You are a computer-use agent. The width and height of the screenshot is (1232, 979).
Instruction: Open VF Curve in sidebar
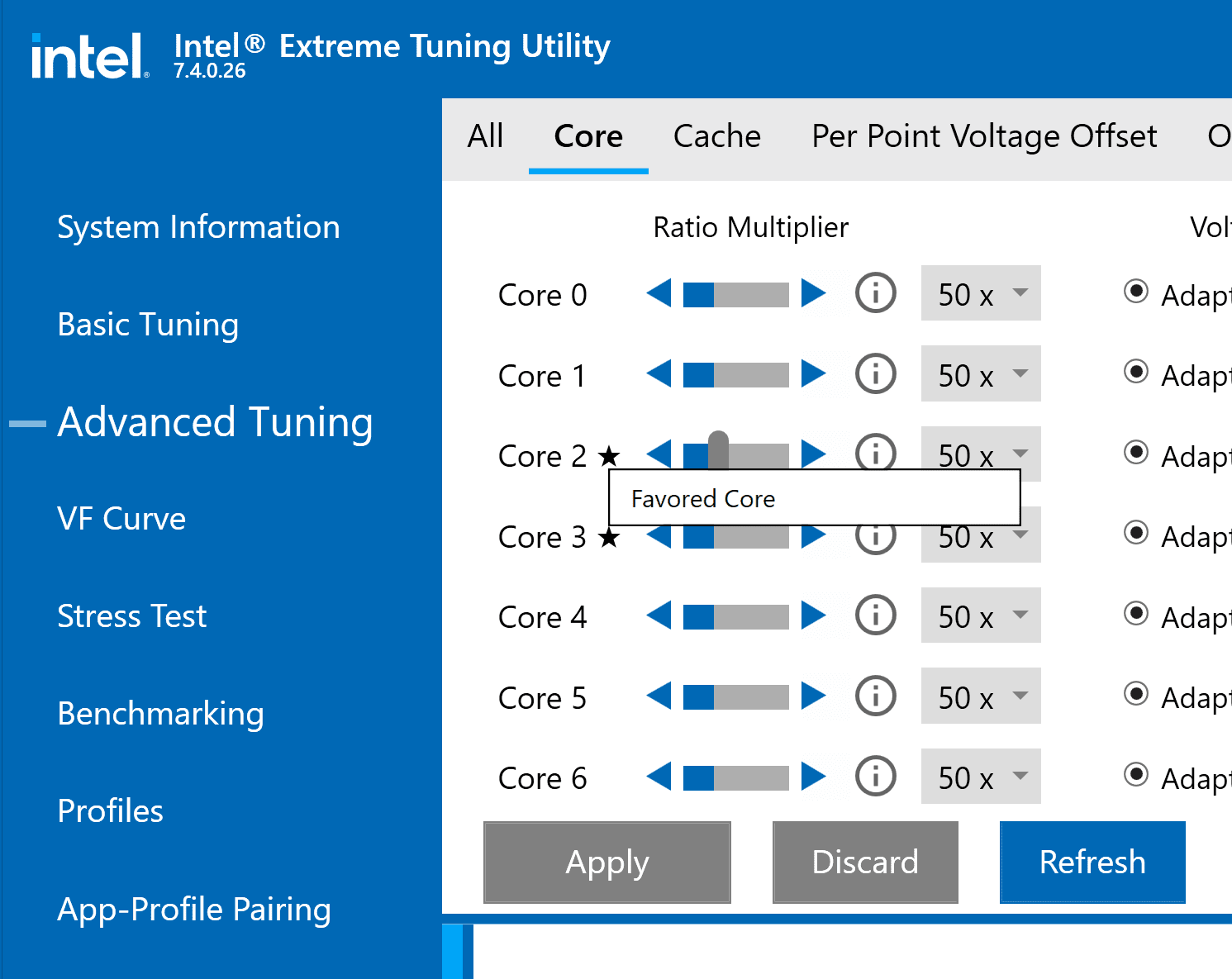point(121,519)
